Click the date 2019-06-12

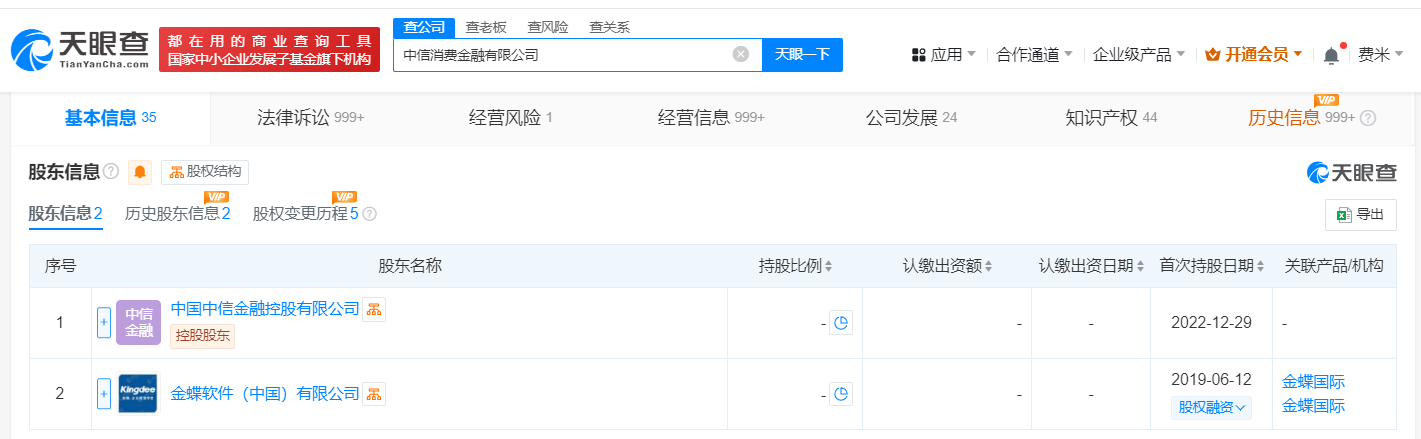[x=1211, y=381]
